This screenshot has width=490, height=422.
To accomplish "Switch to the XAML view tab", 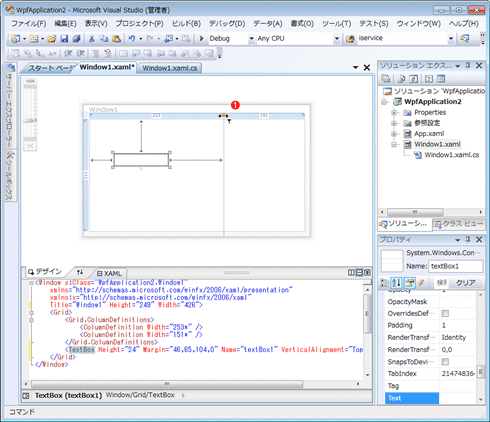I will point(109,273).
